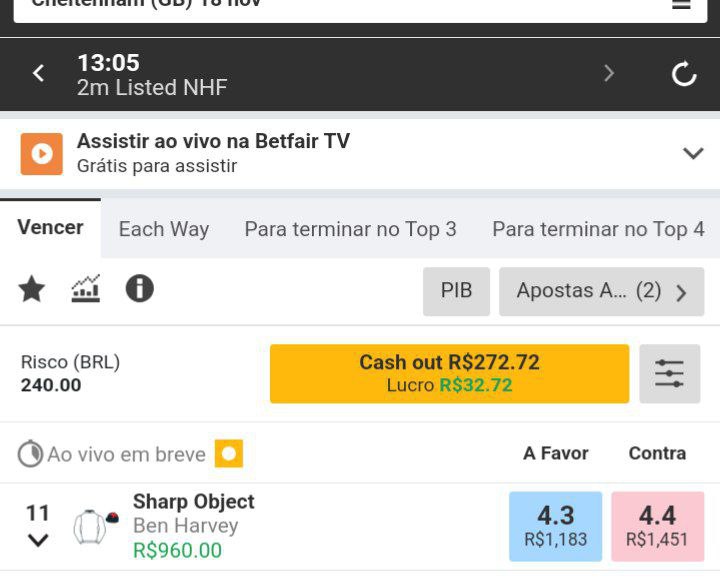Back Sharp Object at 4.3
The image size is (720, 577).
point(556,527)
